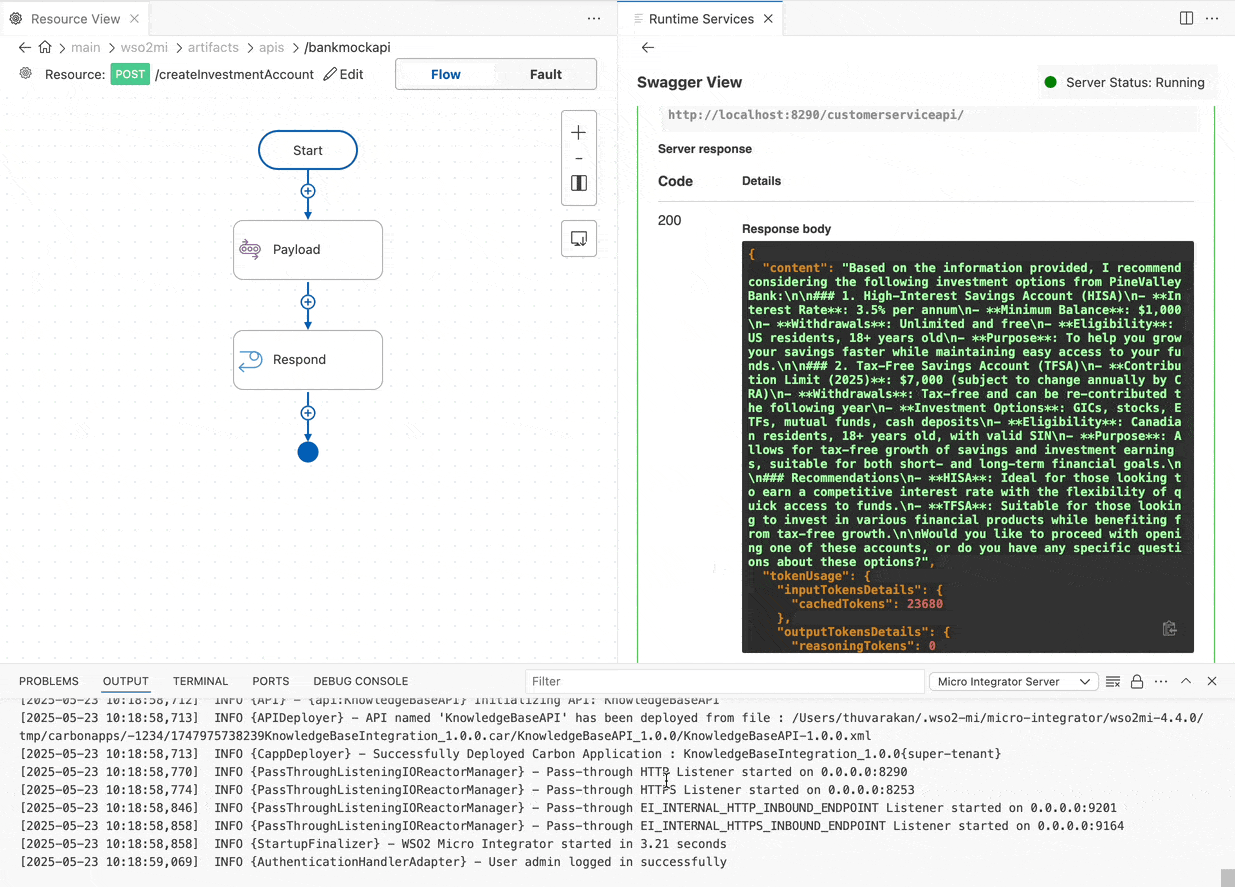This screenshot has width=1235, height=887.
Task: Click the diagram export screen icon button
Action: [x=579, y=239]
